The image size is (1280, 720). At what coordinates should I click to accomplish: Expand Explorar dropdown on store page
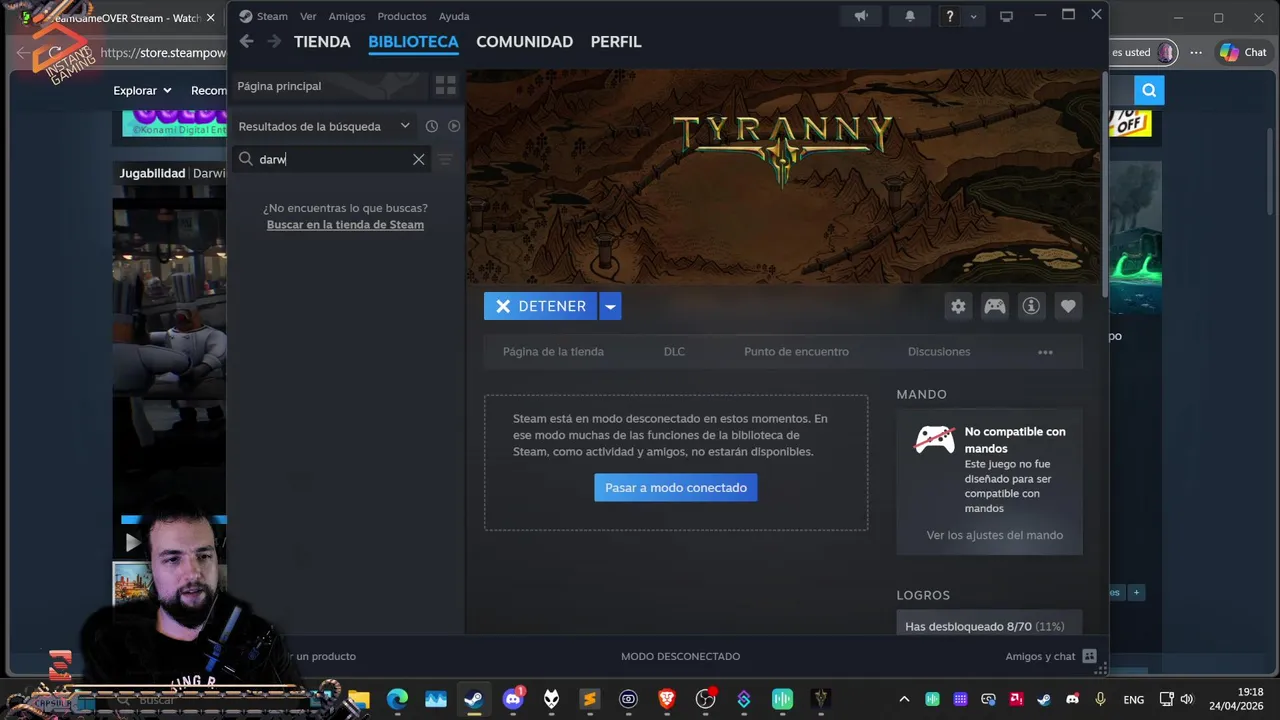142,90
